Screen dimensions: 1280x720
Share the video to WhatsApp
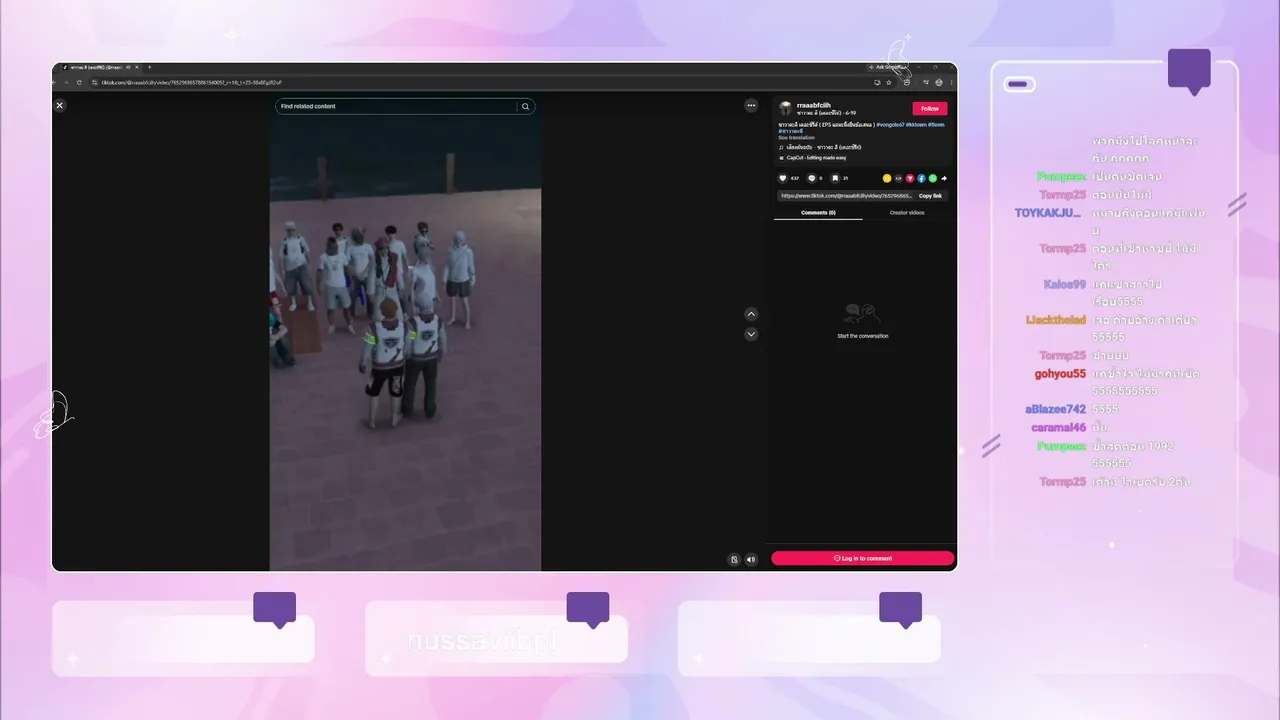pos(933,178)
